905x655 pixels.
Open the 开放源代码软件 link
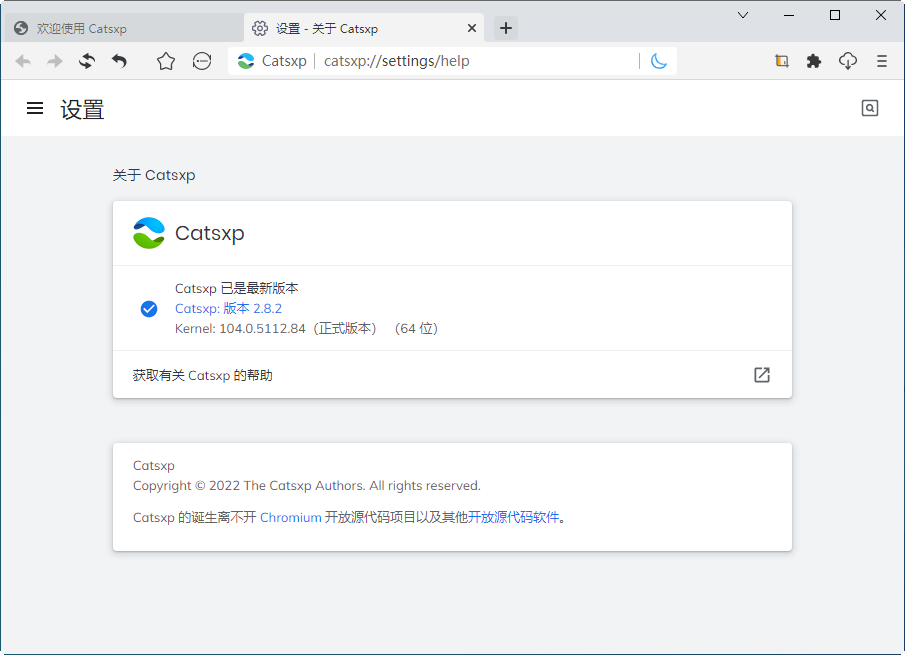tap(513, 518)
